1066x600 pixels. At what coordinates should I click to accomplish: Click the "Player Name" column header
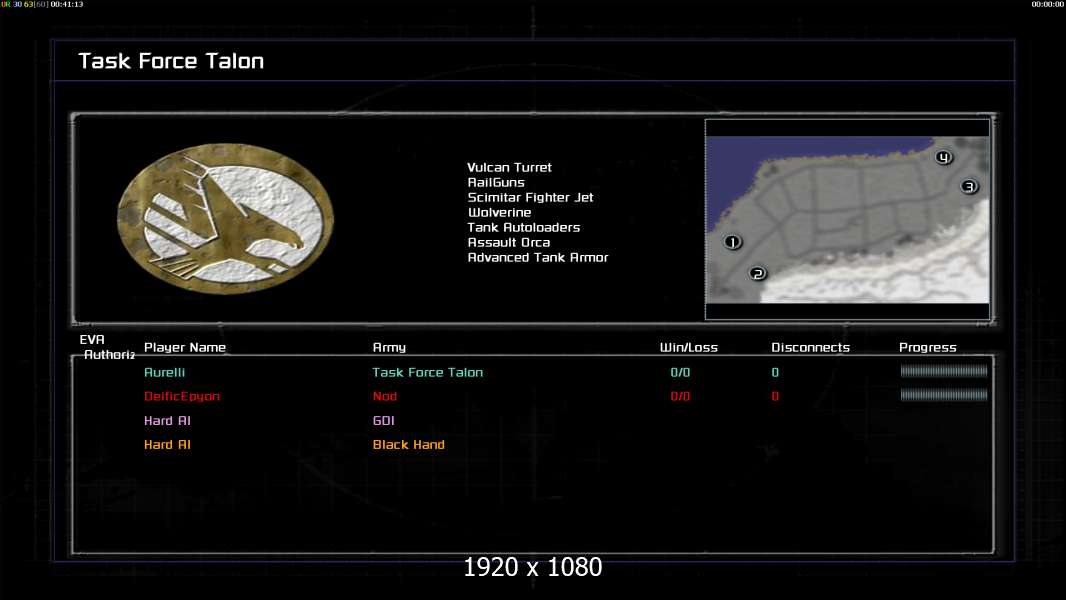pyautogui.click(x=185, y=347)
